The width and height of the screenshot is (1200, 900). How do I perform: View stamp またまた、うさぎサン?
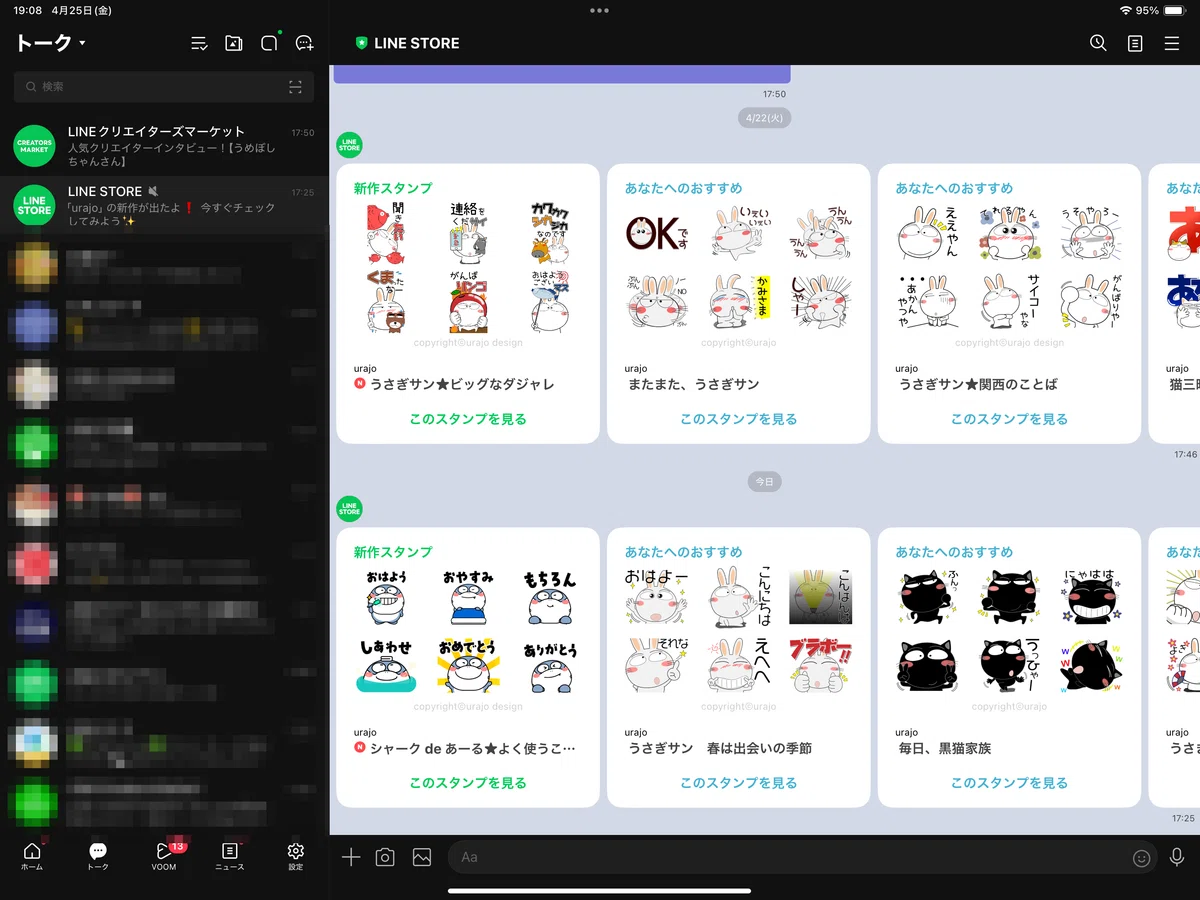pos(739,419)
